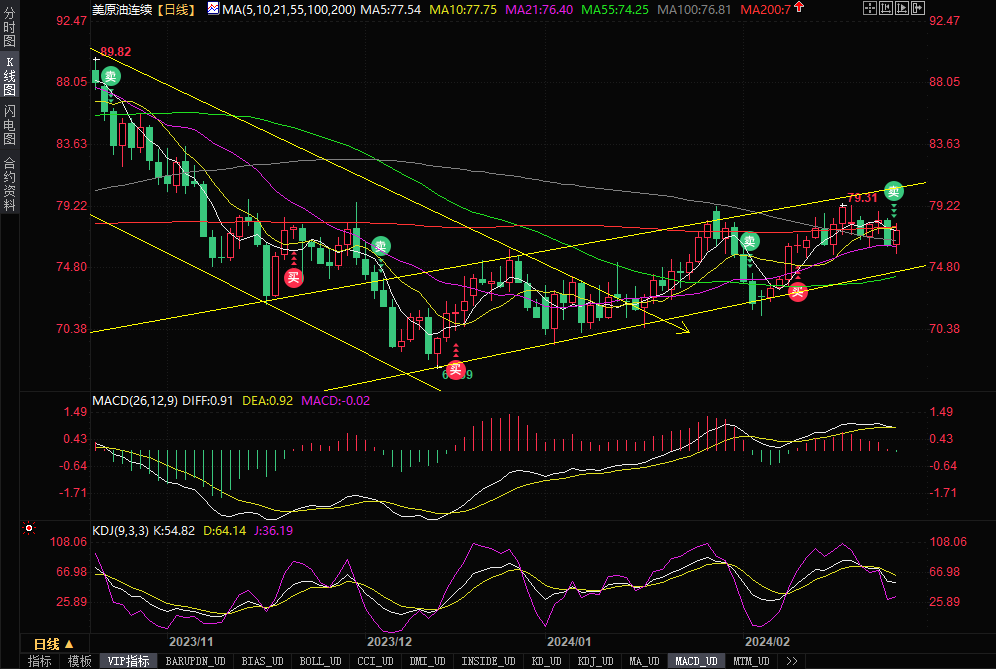This screenshot has width=996, height=669.
Task: Click the 模板 button in bottom bar
Action: [79, 661]
